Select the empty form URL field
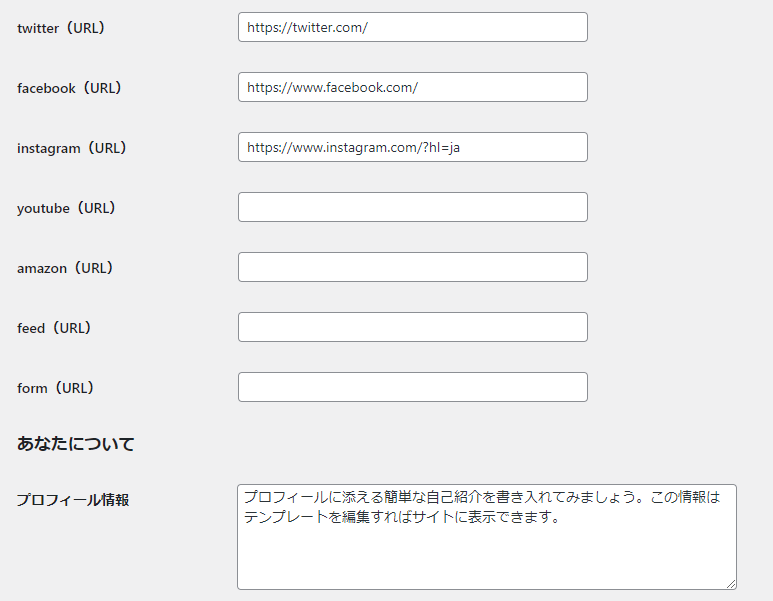The image size is (773, 601). 413,387
